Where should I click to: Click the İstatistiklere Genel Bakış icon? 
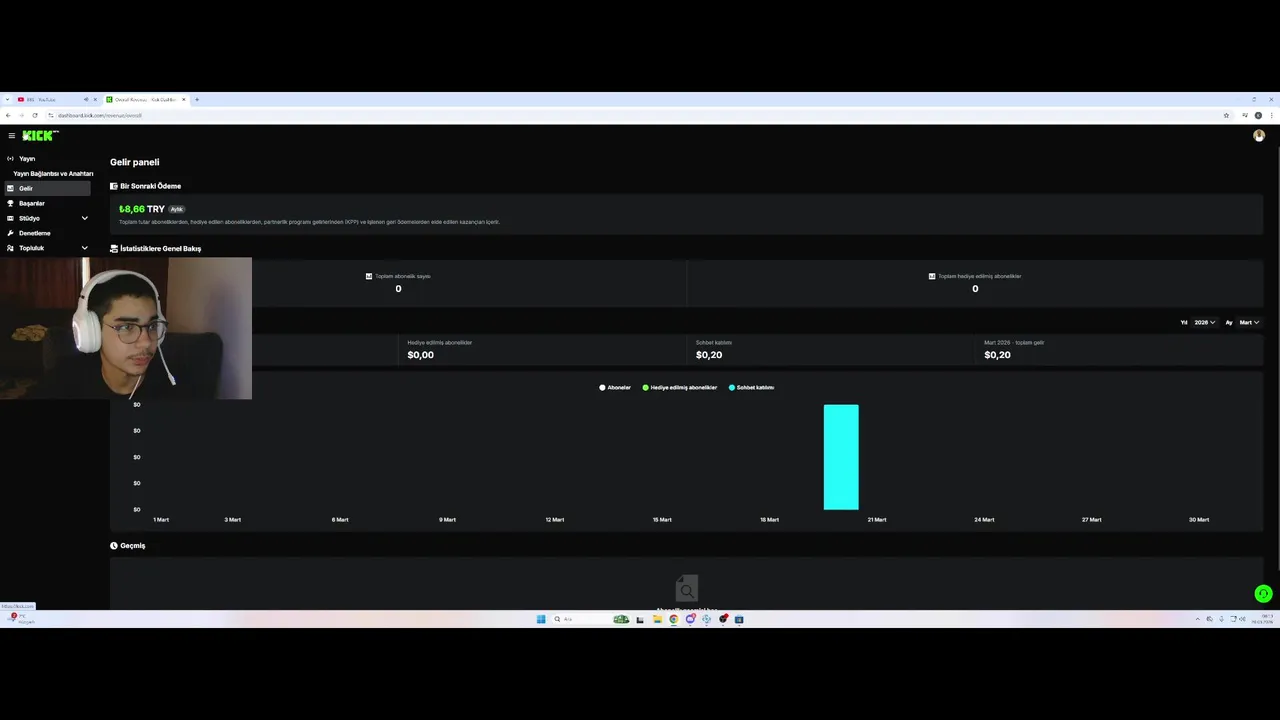click(x=114, y=248)
